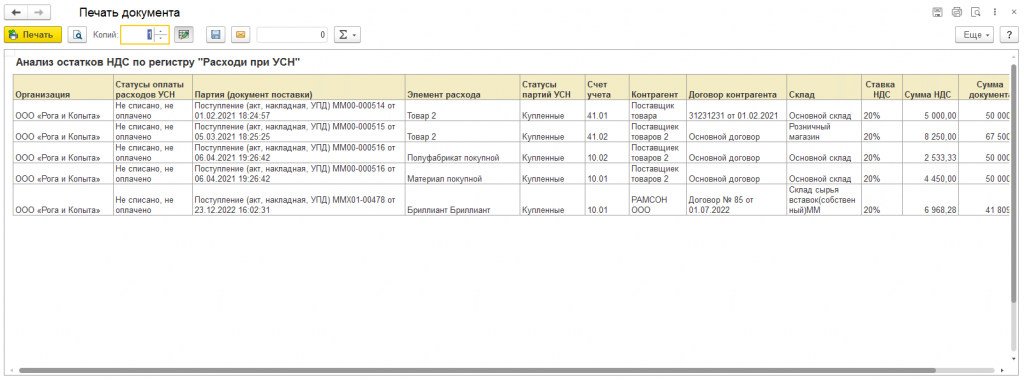Select the VAT amount 5 000,00
Image resolution: width=1024 pixels, height=380 pixels.
931,110
